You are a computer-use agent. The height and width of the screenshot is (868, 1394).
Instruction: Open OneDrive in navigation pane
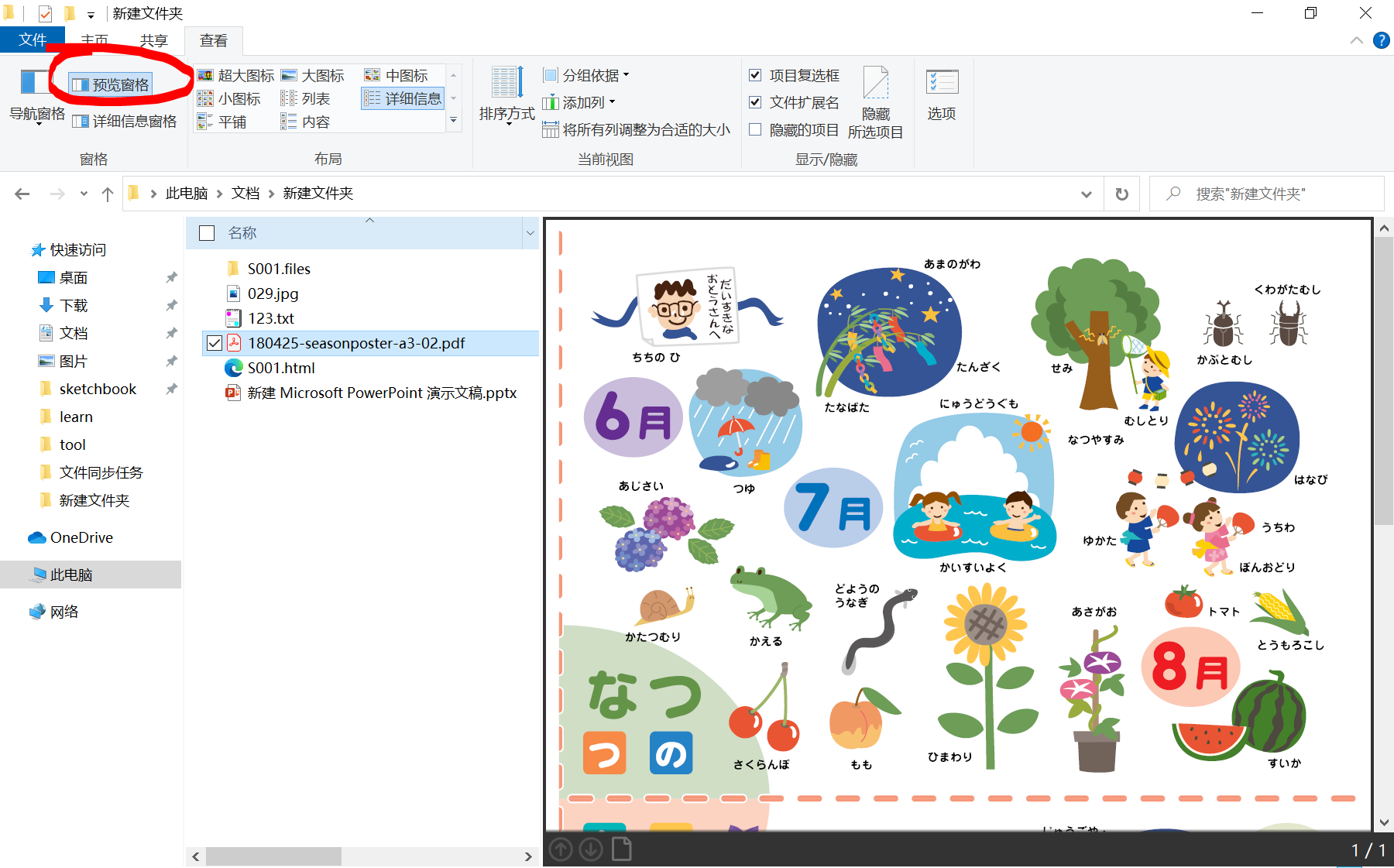[81, 537]
